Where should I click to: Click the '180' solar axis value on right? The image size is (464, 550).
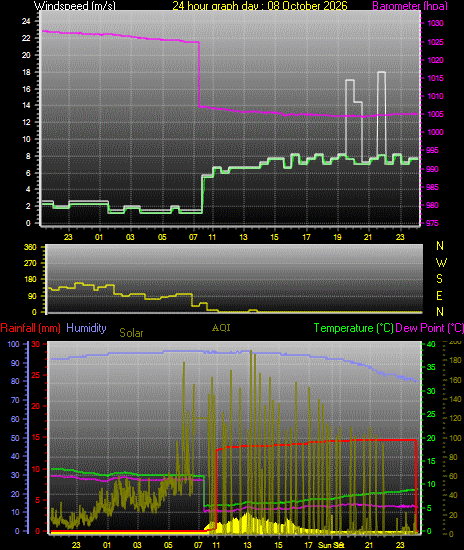[x=456, y=360]
